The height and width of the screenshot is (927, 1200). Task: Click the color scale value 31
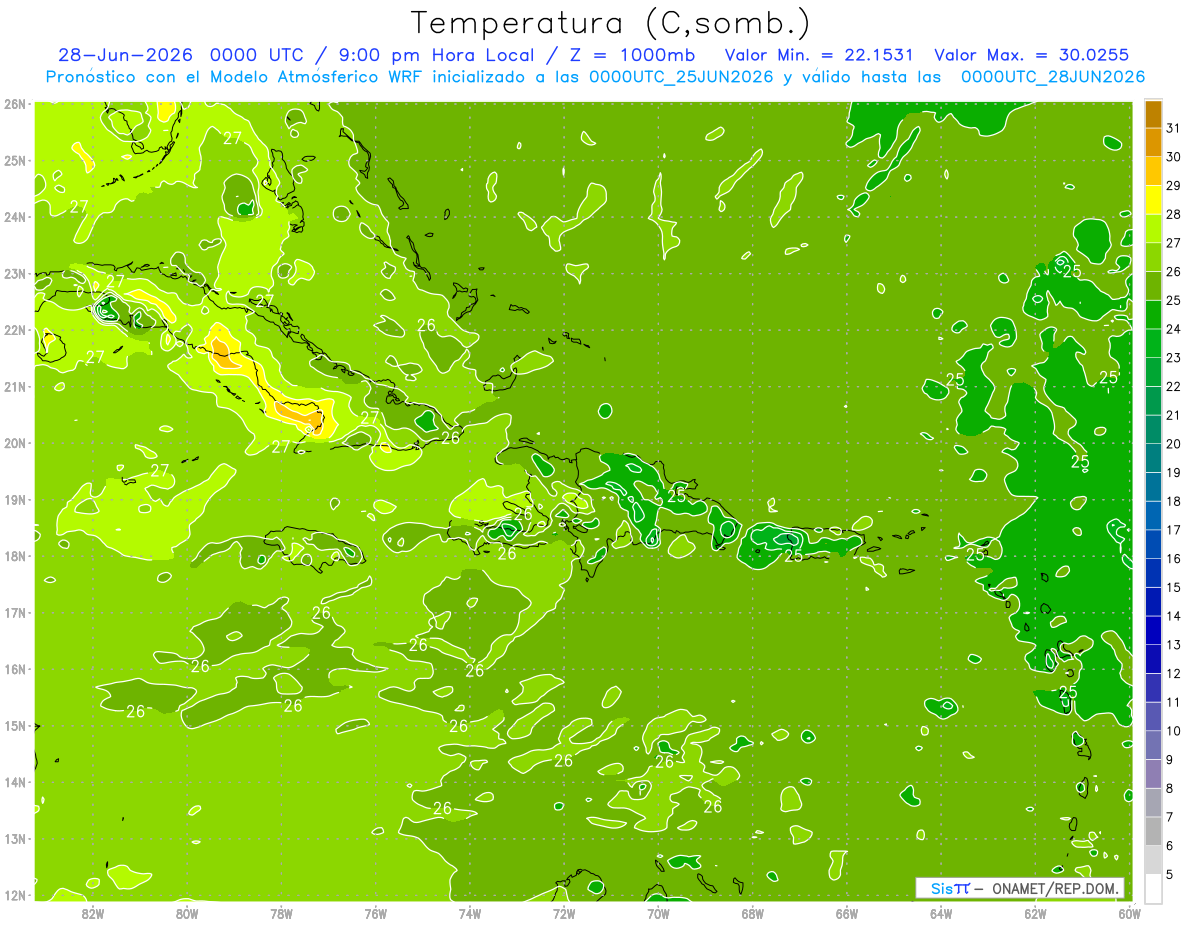tap(1174, 128)
